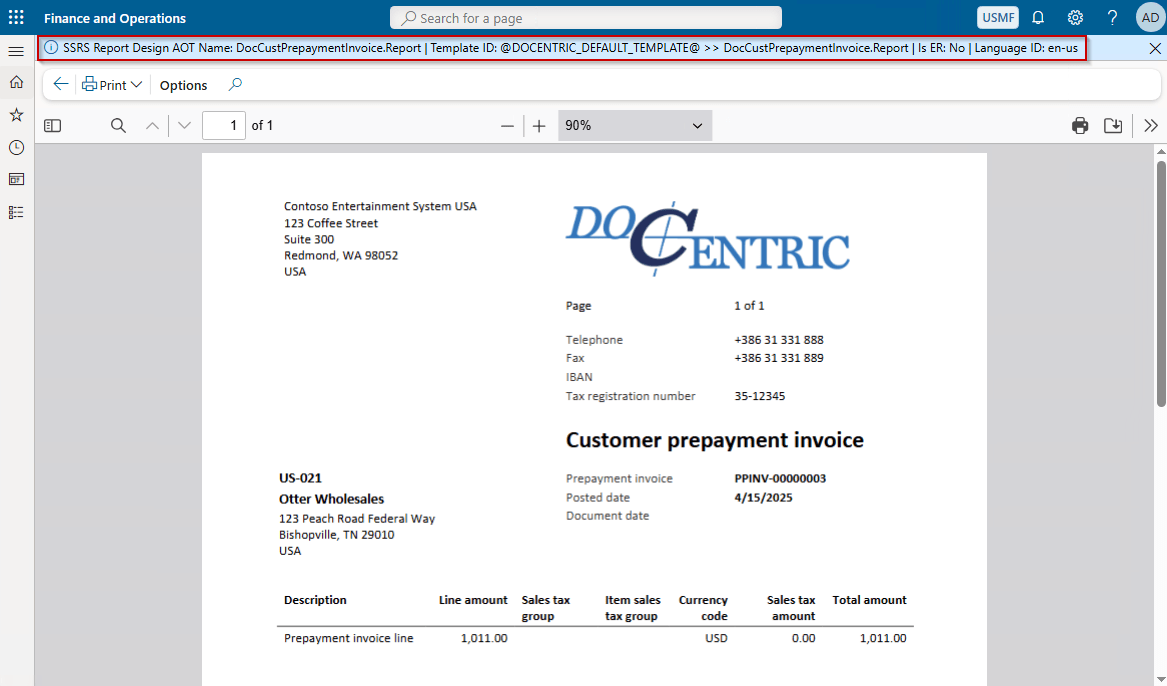Zoom in with the plus button
Viewport: 1167px width, 686px height.
(540, 126)
